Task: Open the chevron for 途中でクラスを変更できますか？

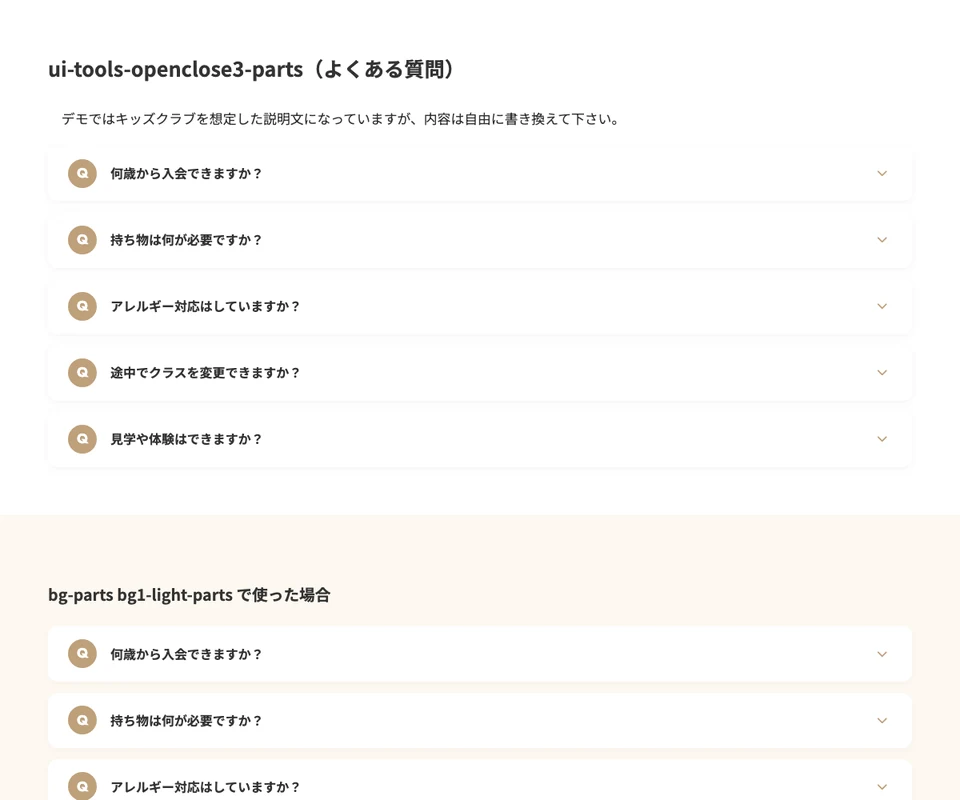Action: [882, 372]
